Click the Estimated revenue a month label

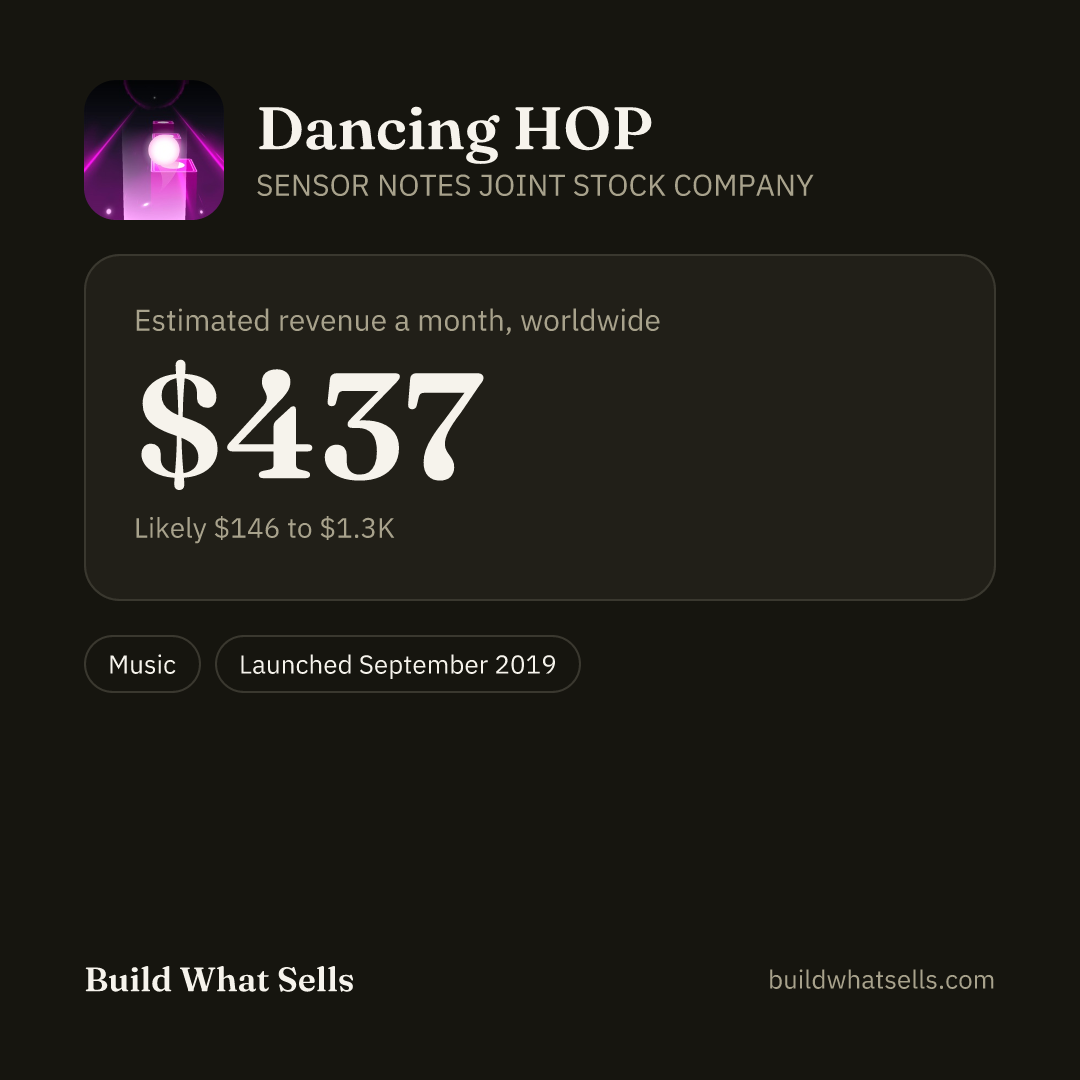click(x=397, y=321)
